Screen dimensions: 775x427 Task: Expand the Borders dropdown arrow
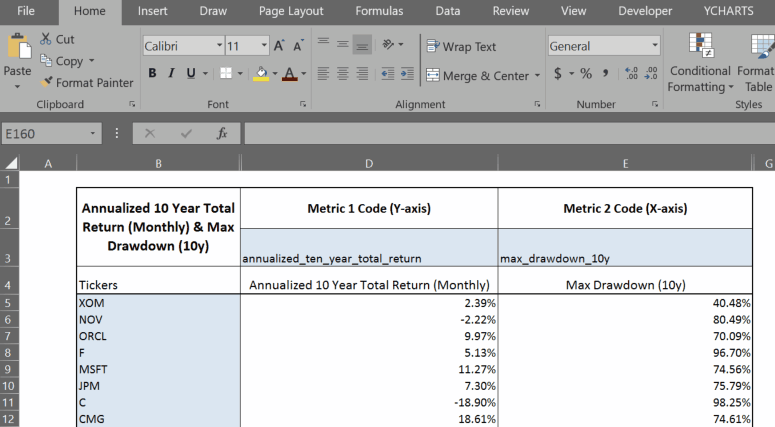(240, 73)
